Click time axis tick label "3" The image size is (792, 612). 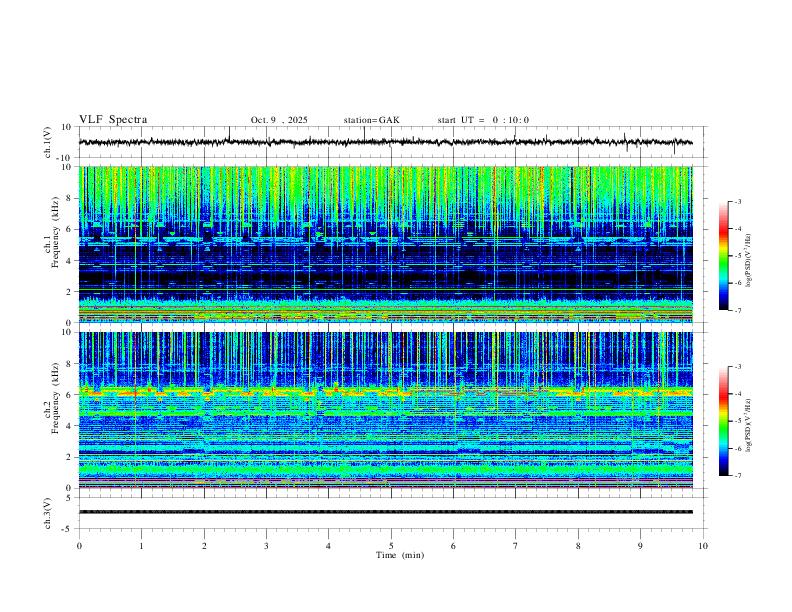click(x=266, y=546)
